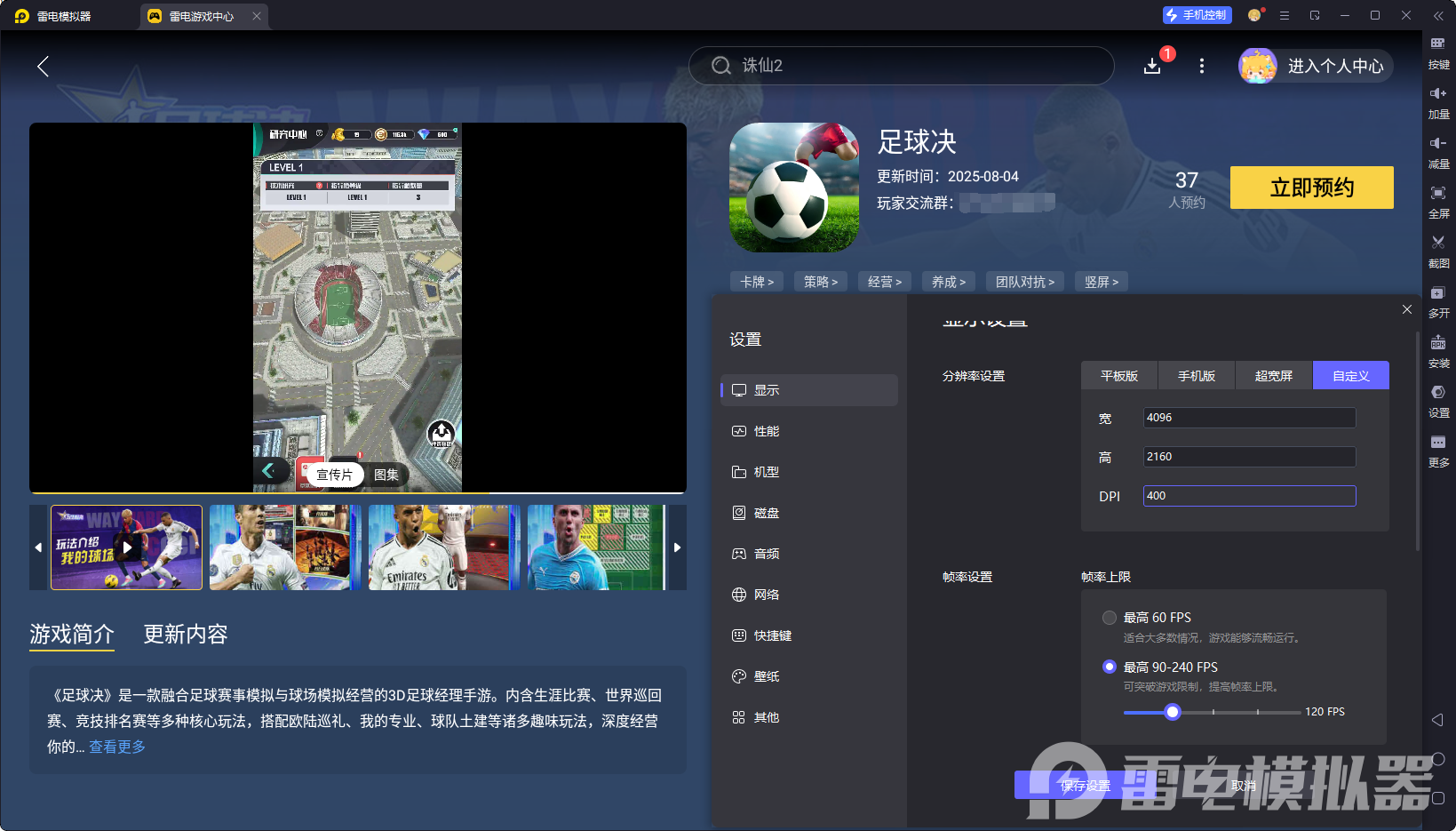This screenshot has width=1456, height=831.
Task: Switch to the 游戏简介 tab
Action: click(72, 634)
